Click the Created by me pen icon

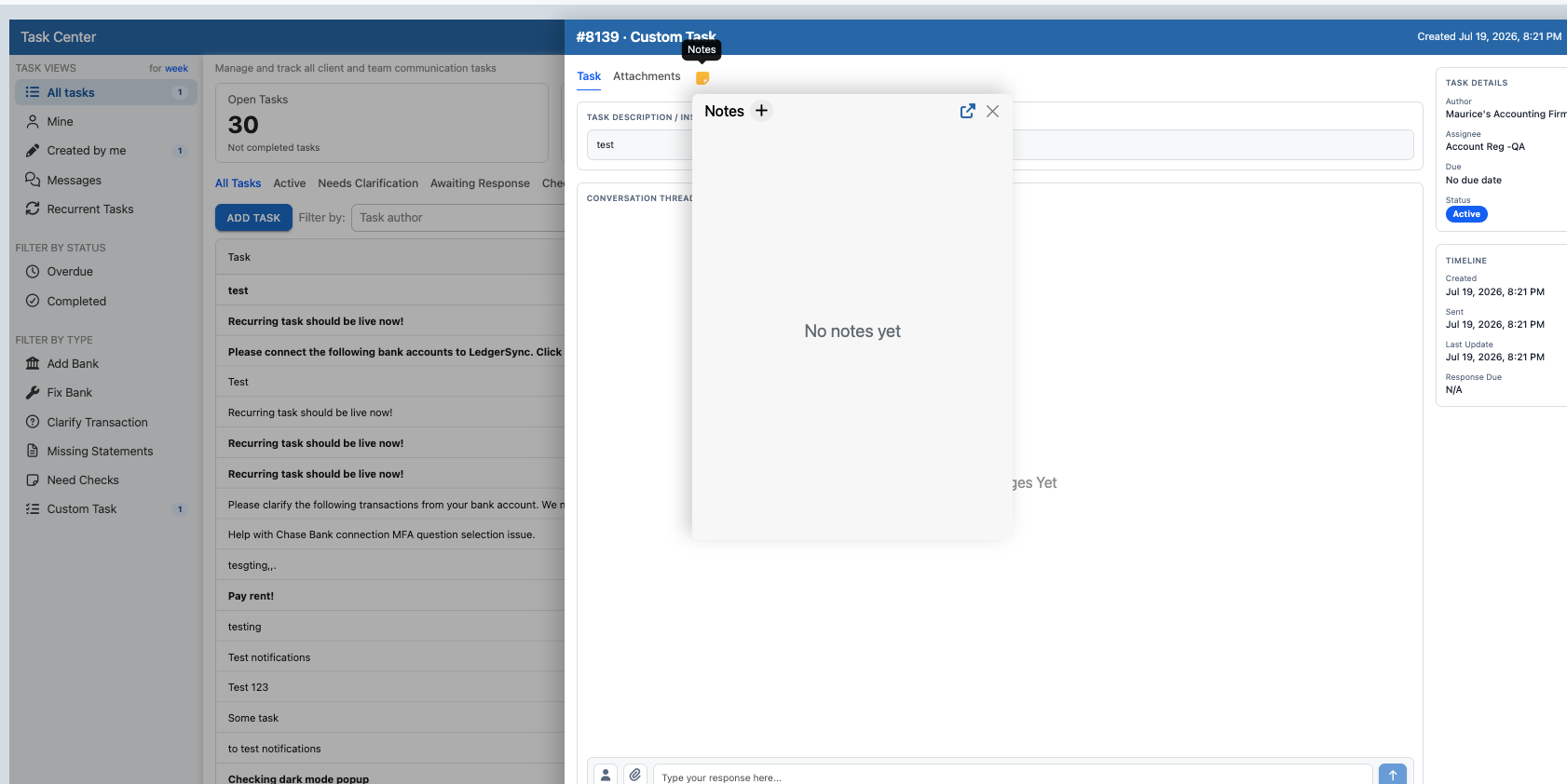33,150
